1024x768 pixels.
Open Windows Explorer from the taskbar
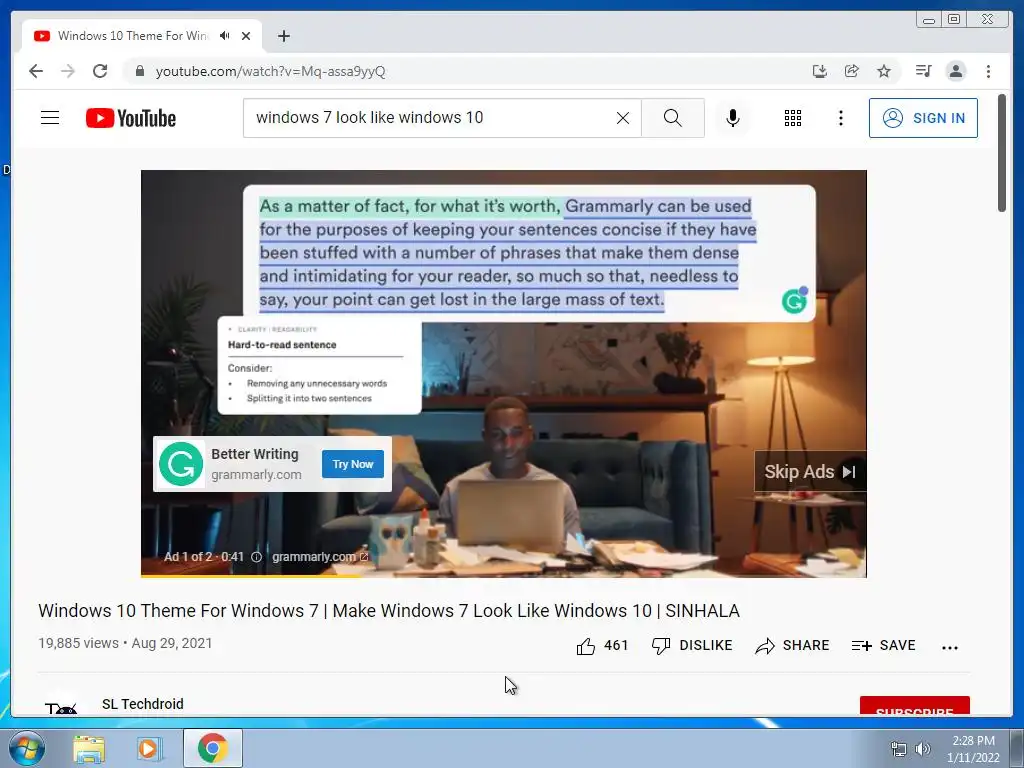pyautogui.click(x=89, y=748)
